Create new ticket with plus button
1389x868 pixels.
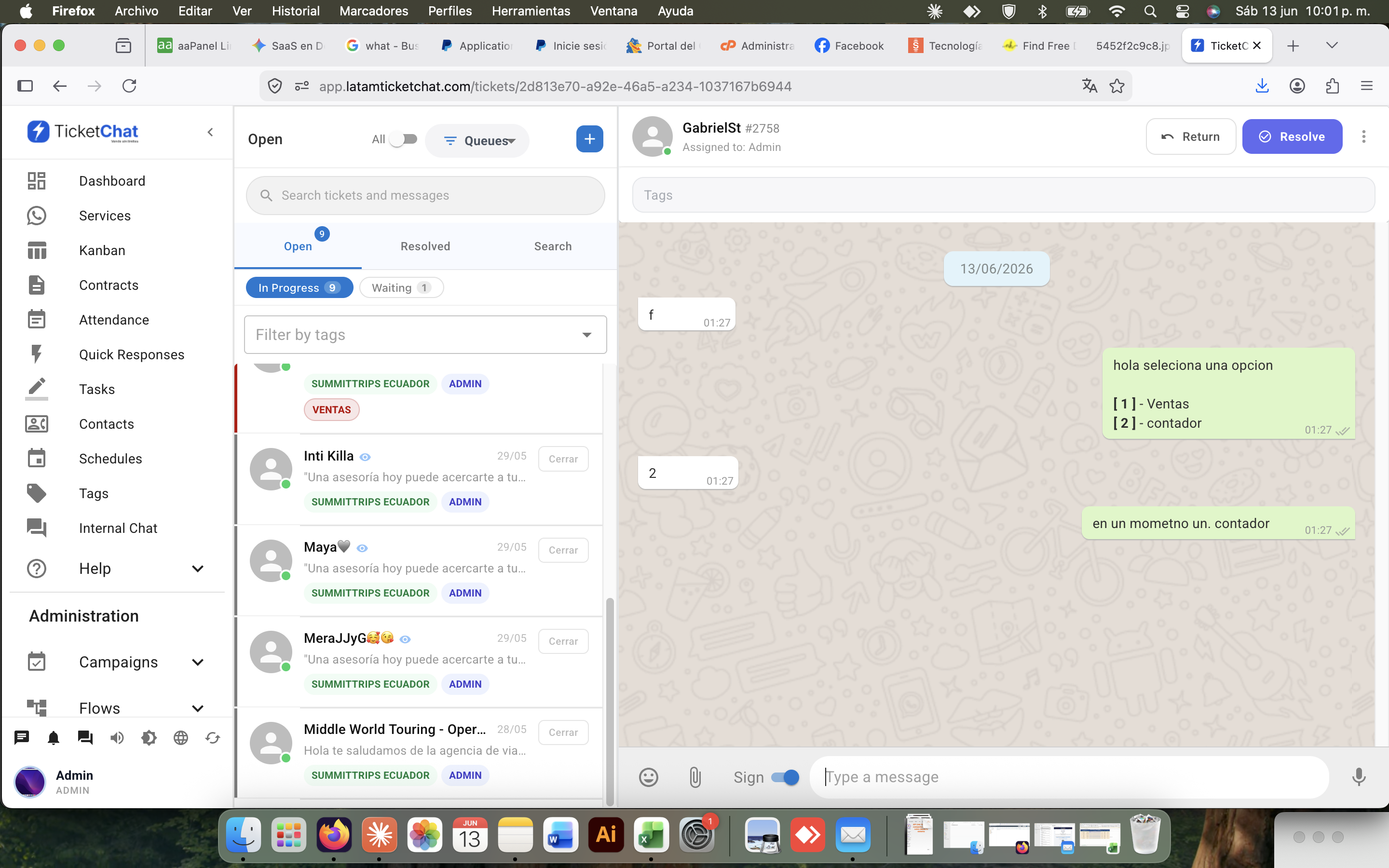(589, 139)
